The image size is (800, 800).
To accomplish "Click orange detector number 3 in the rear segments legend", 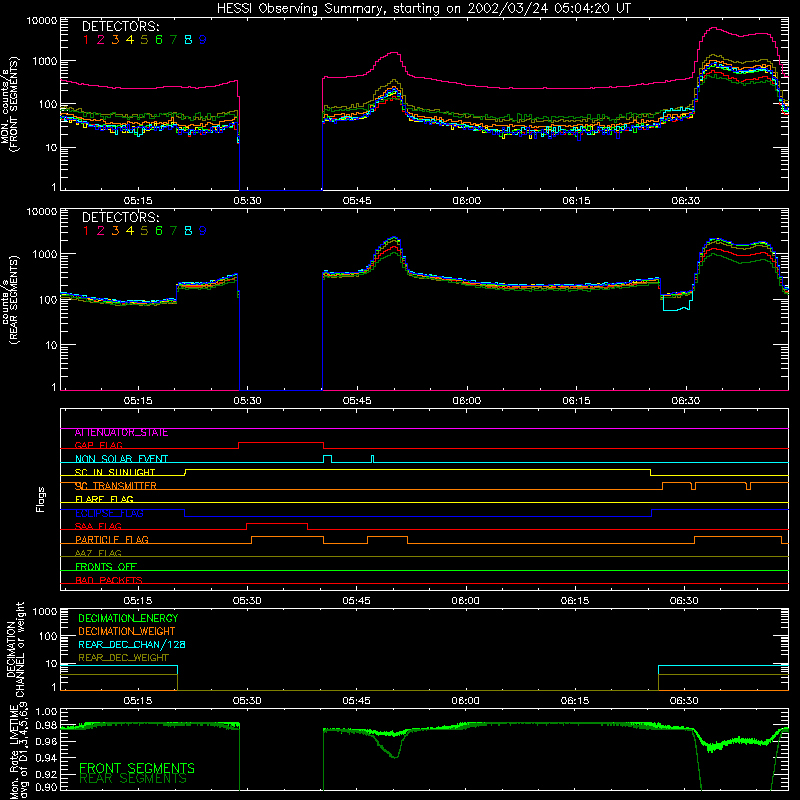I will pos(115,231).
